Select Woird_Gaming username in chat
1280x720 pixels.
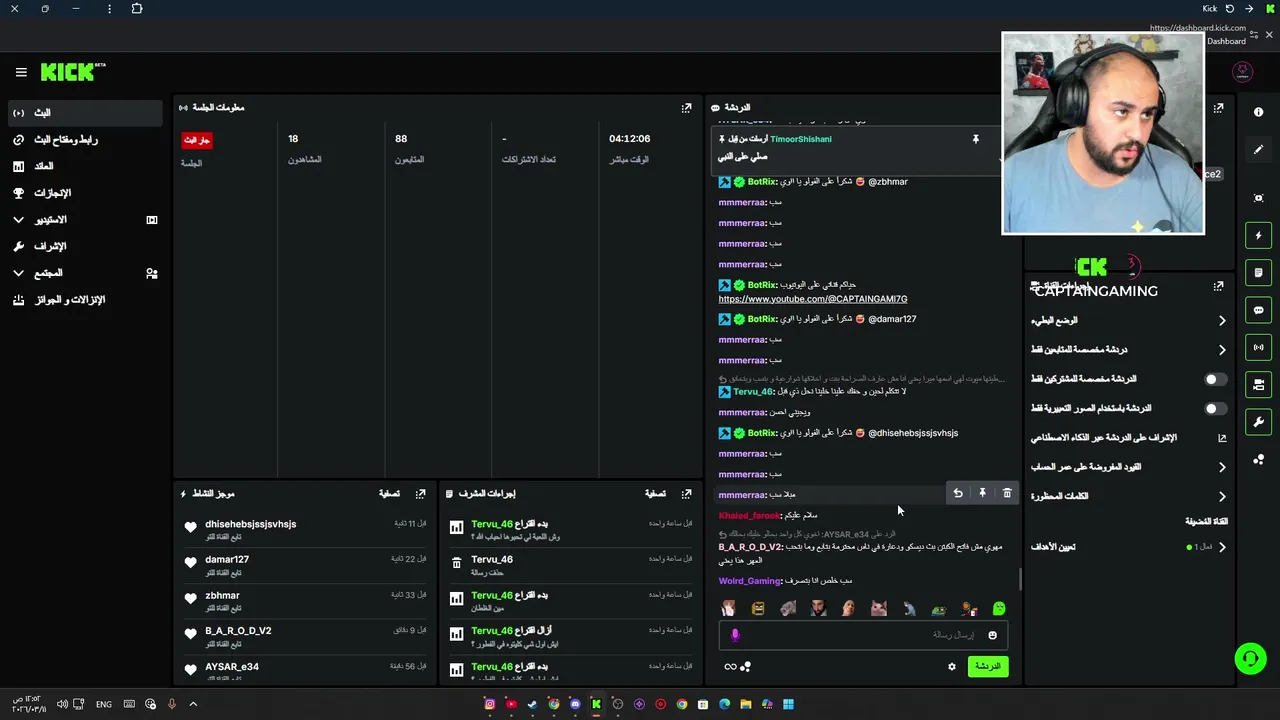coord(750,581)
